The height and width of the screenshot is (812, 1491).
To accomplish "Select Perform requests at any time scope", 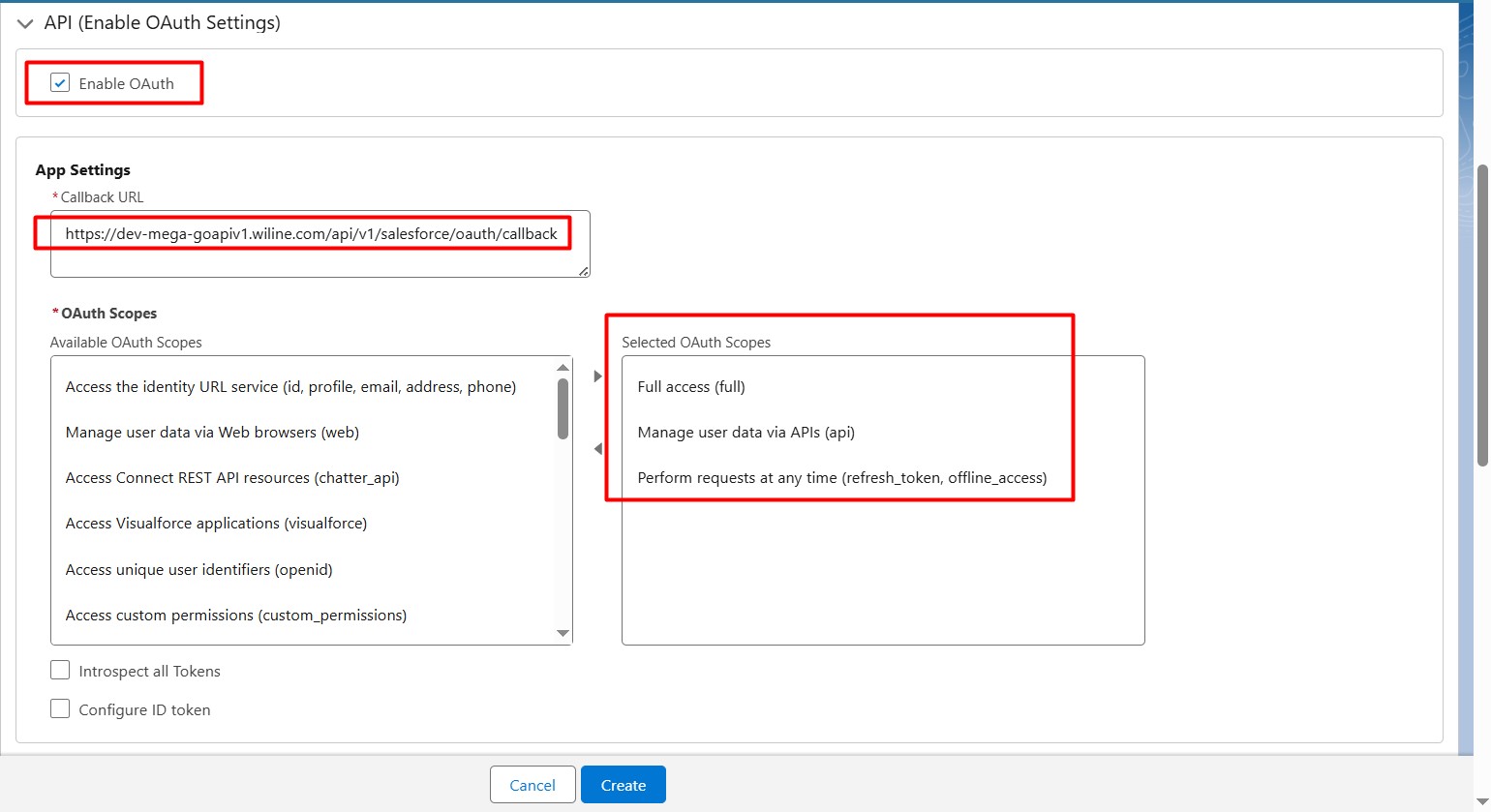I will [x=841, y=477].
